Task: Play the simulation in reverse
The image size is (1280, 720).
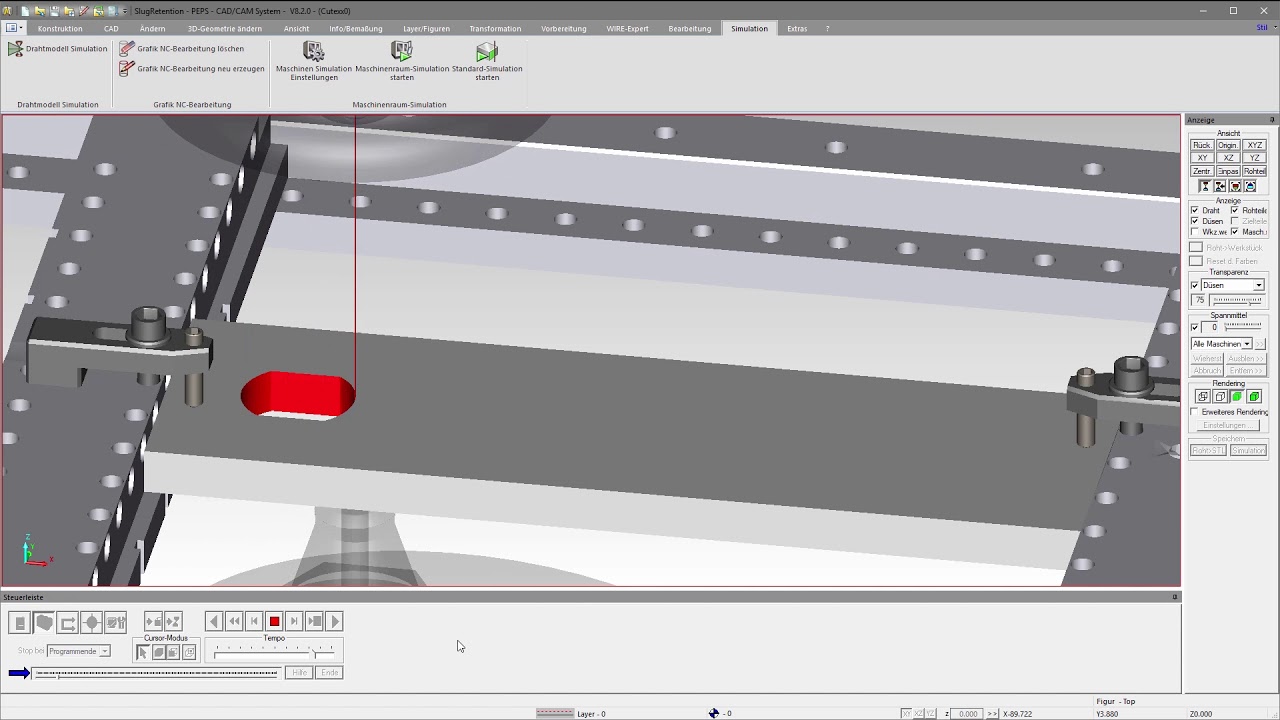Action: [213, 622]
